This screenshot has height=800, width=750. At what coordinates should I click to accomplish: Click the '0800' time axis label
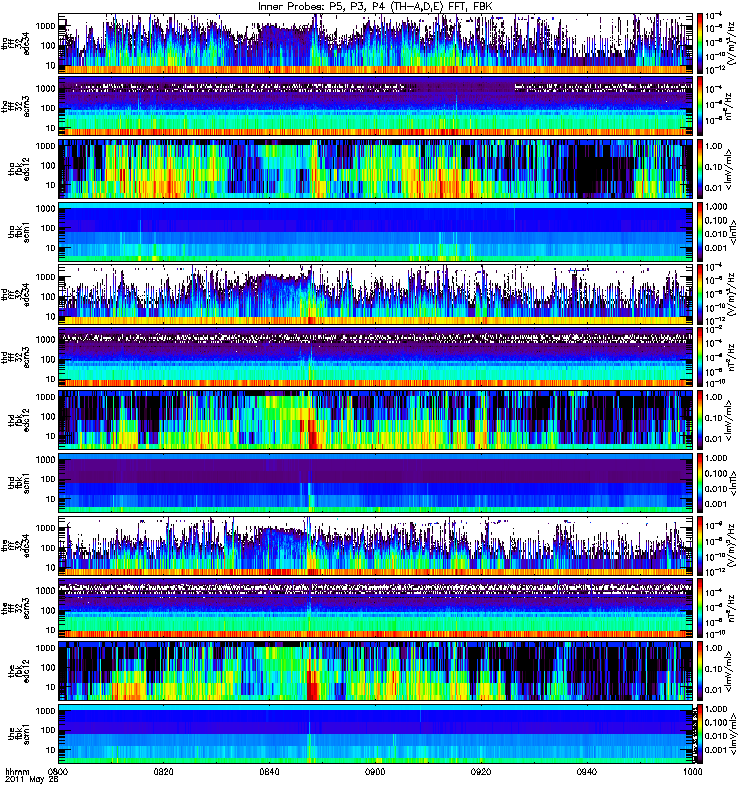(x=58, y=772)
